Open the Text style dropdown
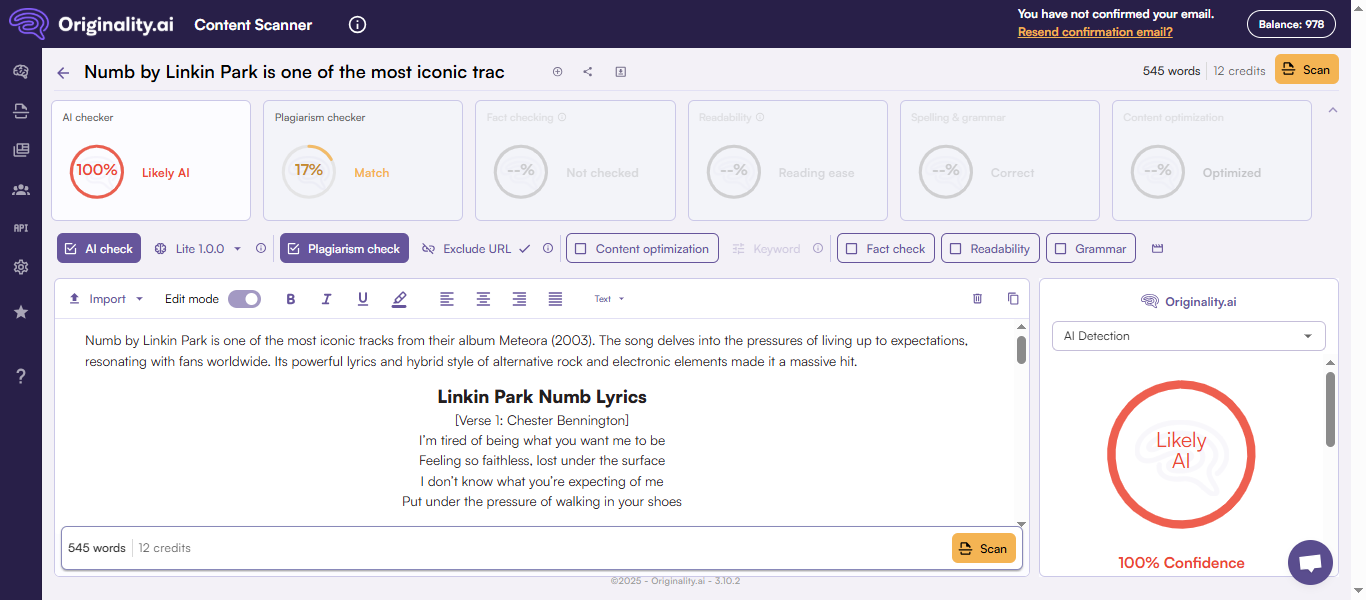 609,299
